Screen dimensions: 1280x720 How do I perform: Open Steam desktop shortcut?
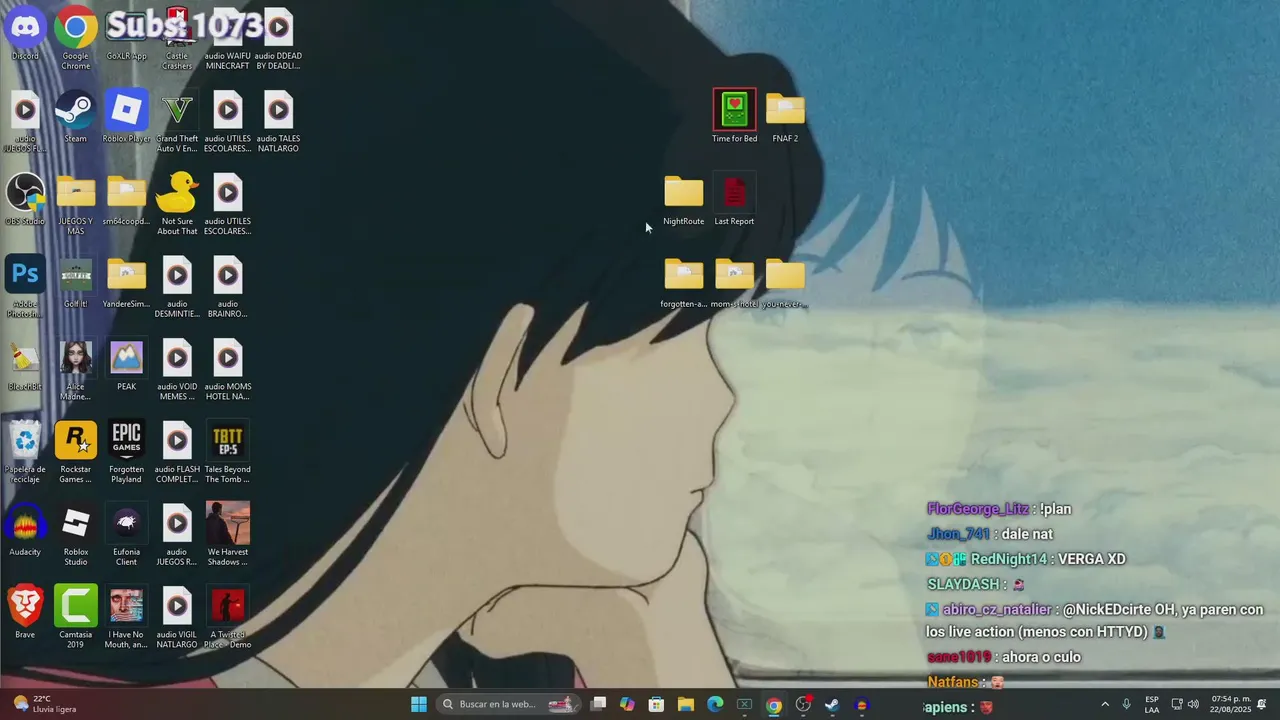pos(76,117)
